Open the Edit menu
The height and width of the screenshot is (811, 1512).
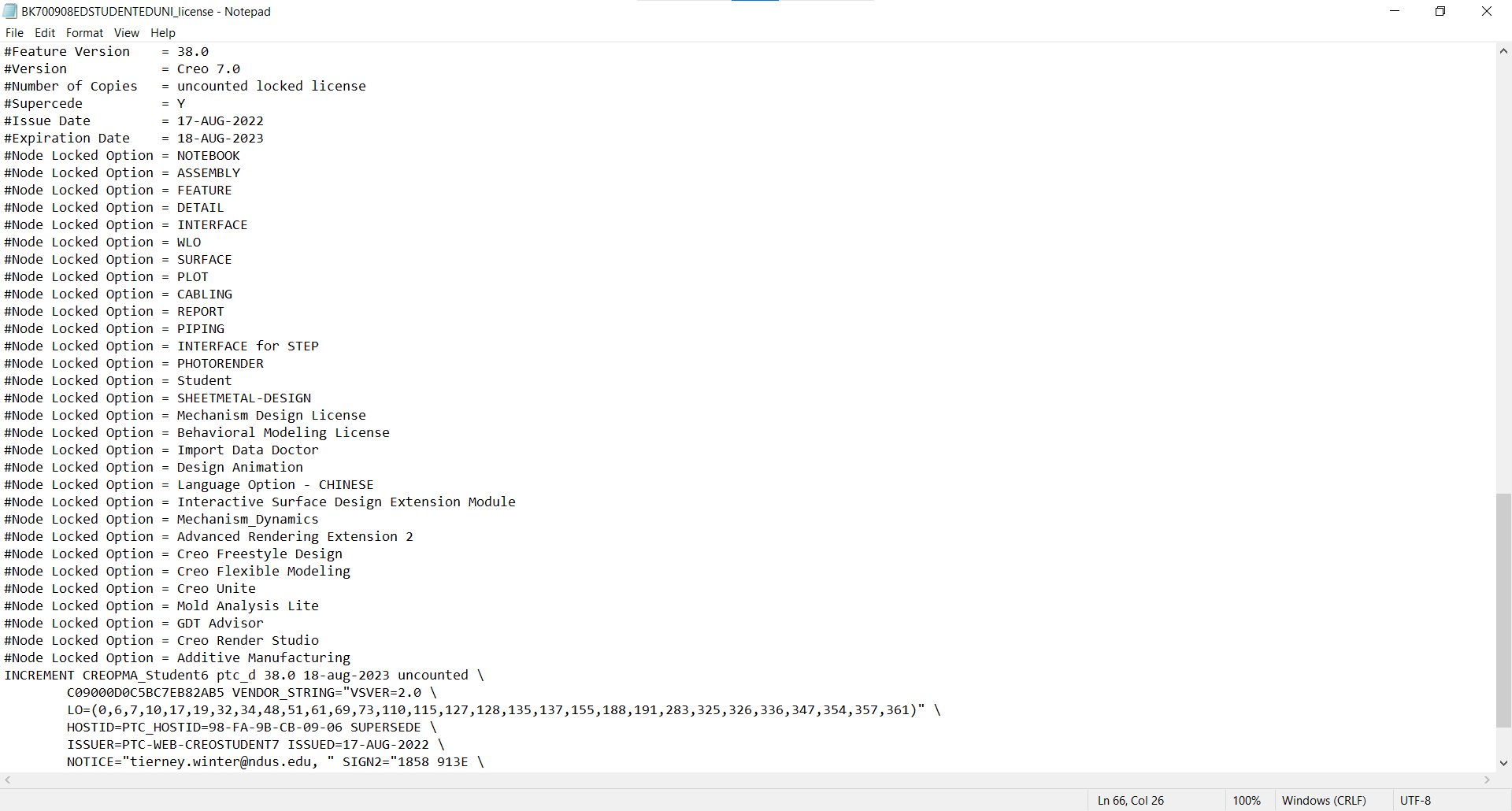tap(44, 32)
